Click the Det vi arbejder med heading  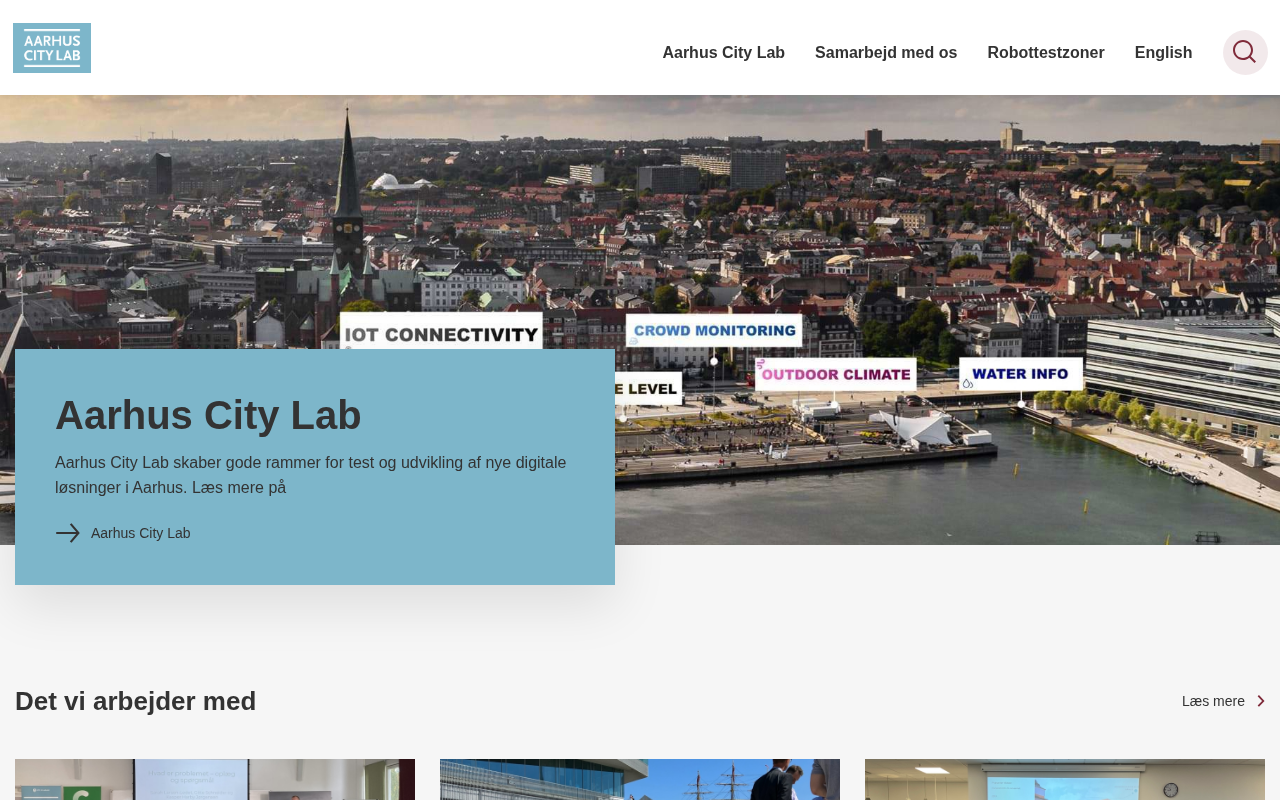tap(136, 701)
